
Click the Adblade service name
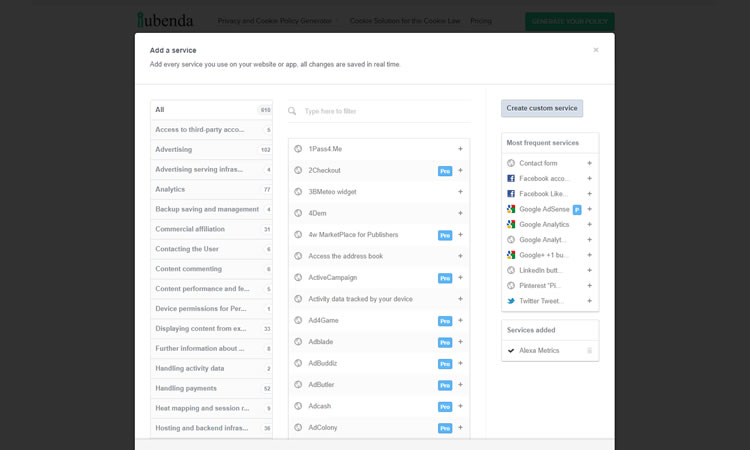point(320,342)
